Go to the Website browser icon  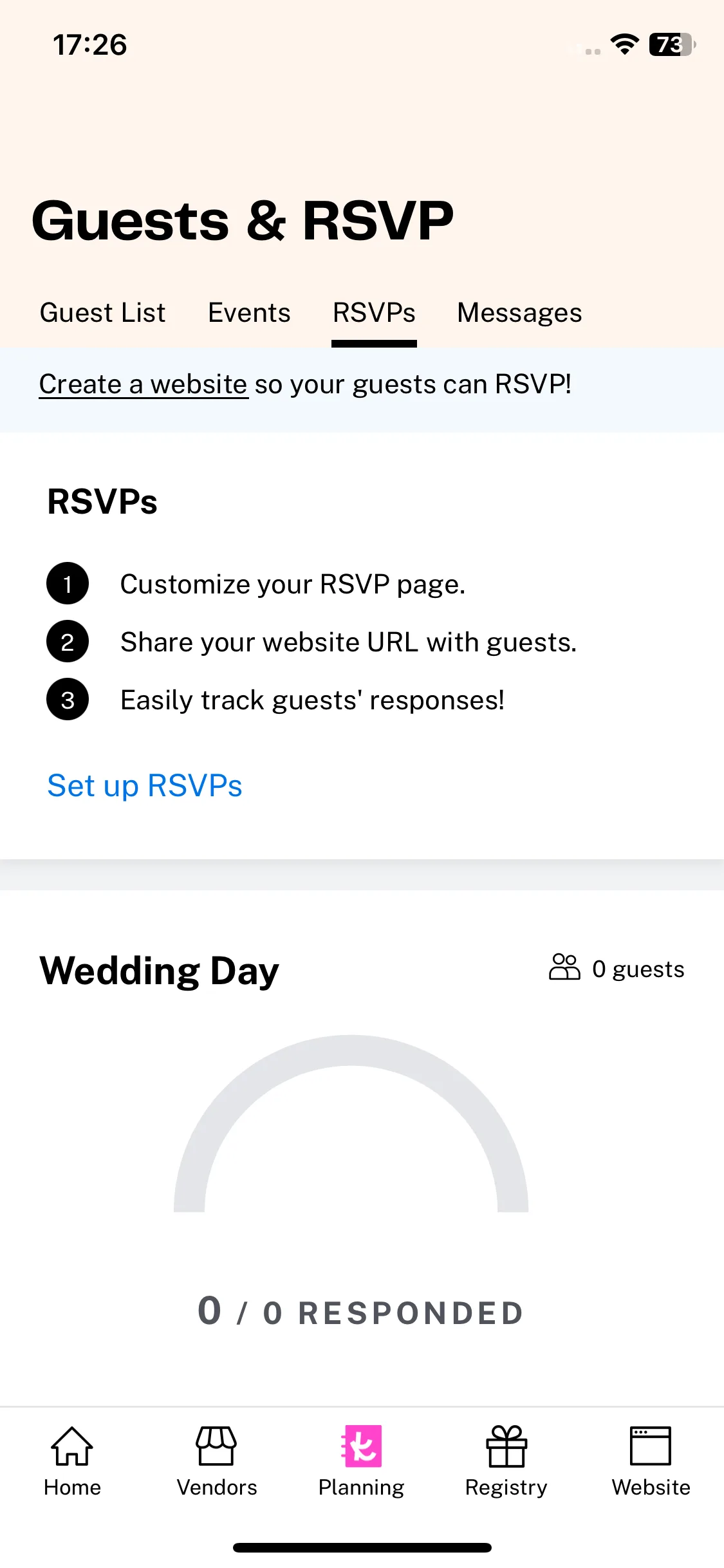[651, 1446]
